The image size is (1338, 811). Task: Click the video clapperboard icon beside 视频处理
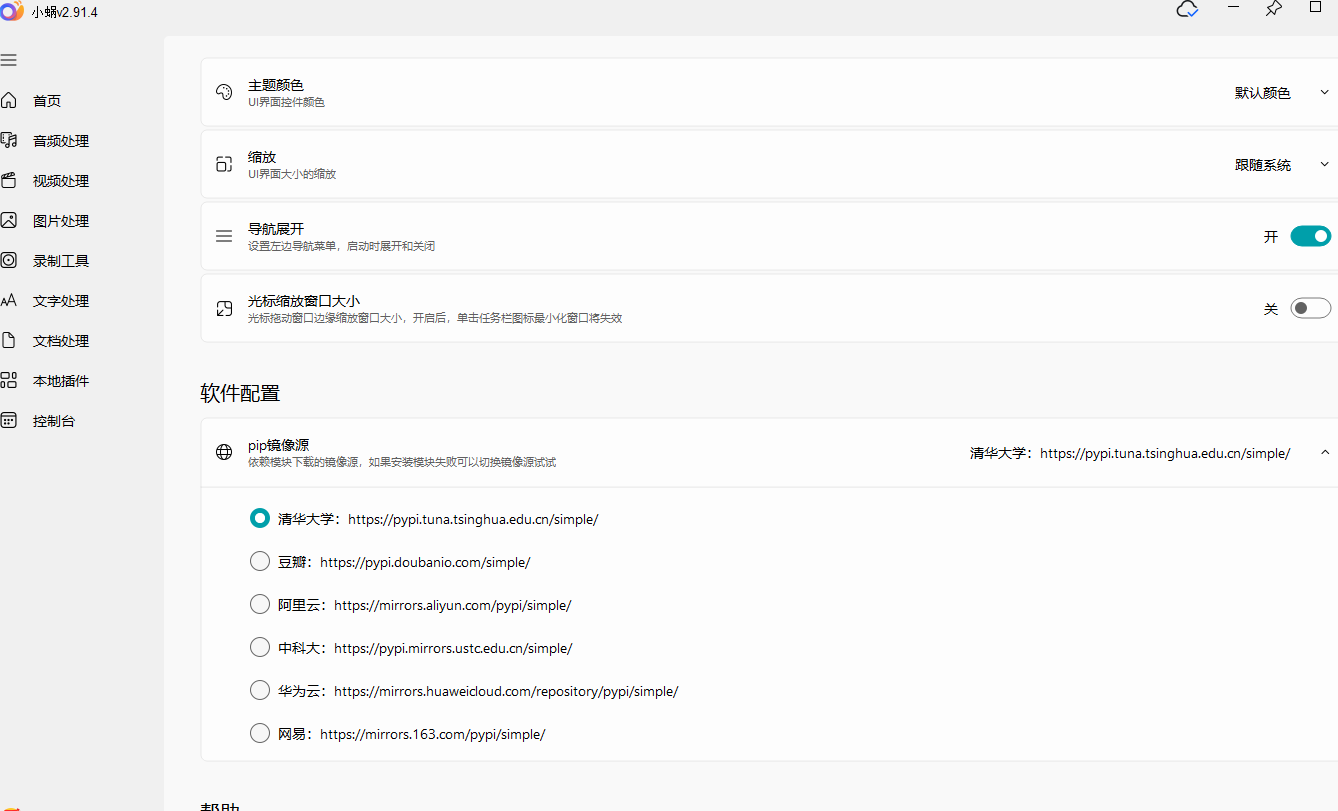pos(9,181)
